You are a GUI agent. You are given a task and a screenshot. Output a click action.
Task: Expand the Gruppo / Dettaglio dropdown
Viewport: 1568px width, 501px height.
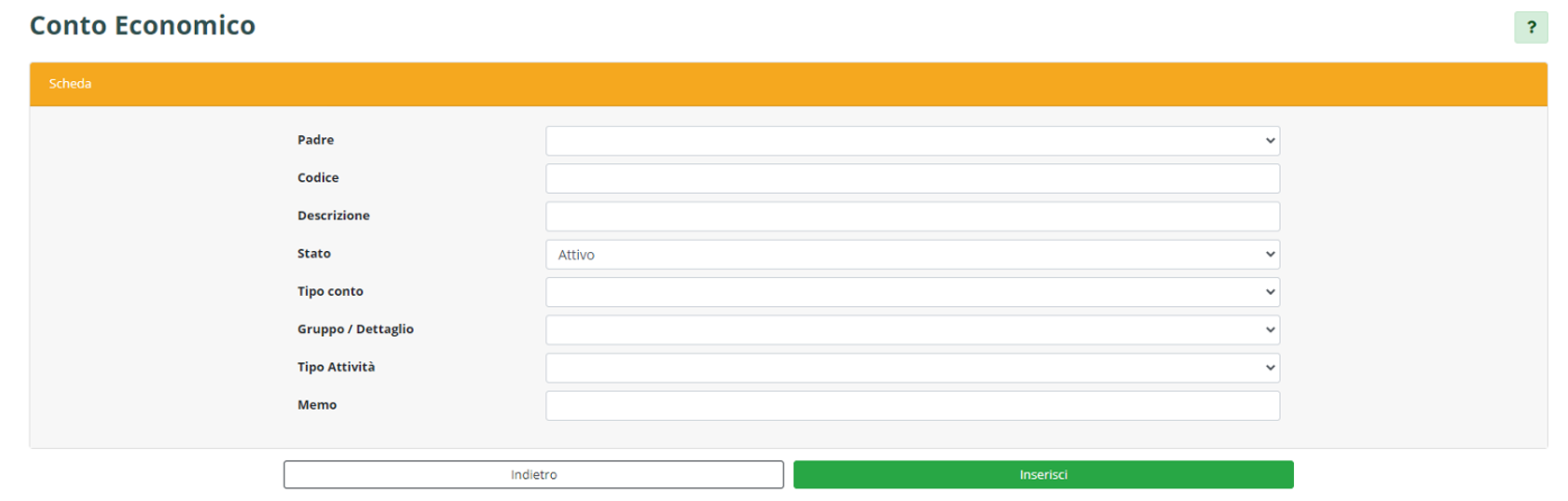(x=912, y=330)
